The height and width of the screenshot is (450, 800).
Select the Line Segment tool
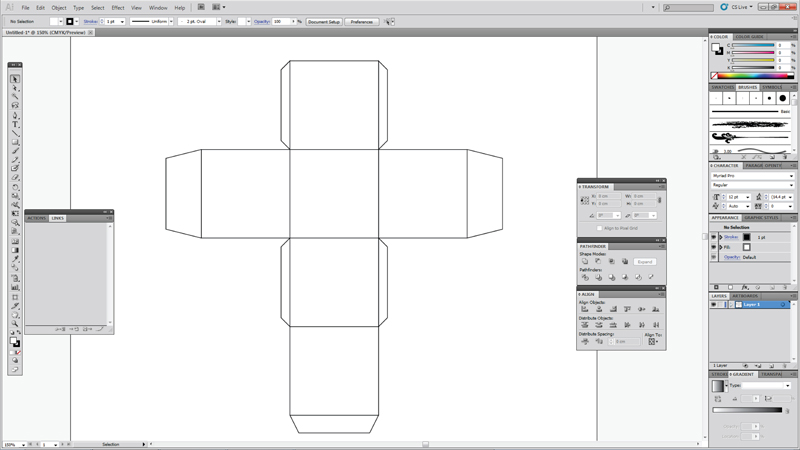[x=15, y=133]
